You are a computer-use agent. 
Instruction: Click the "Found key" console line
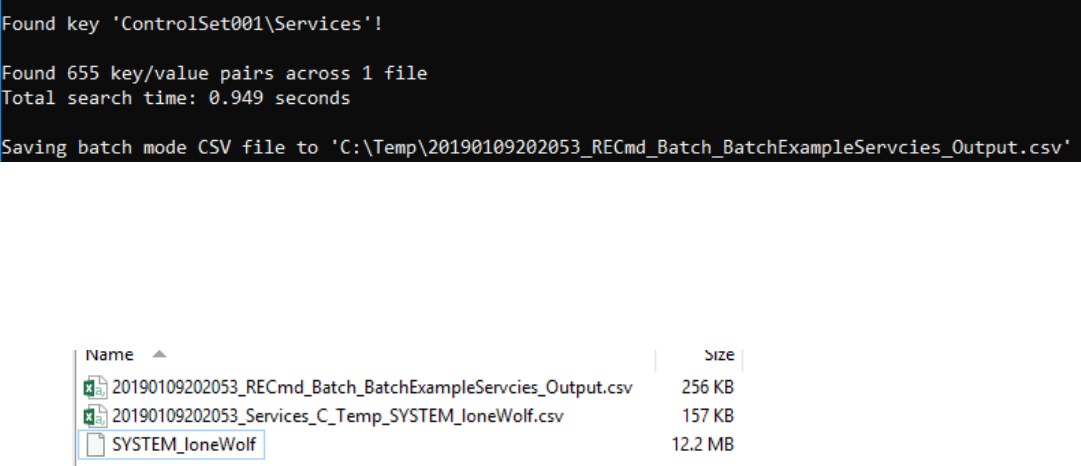192,23
